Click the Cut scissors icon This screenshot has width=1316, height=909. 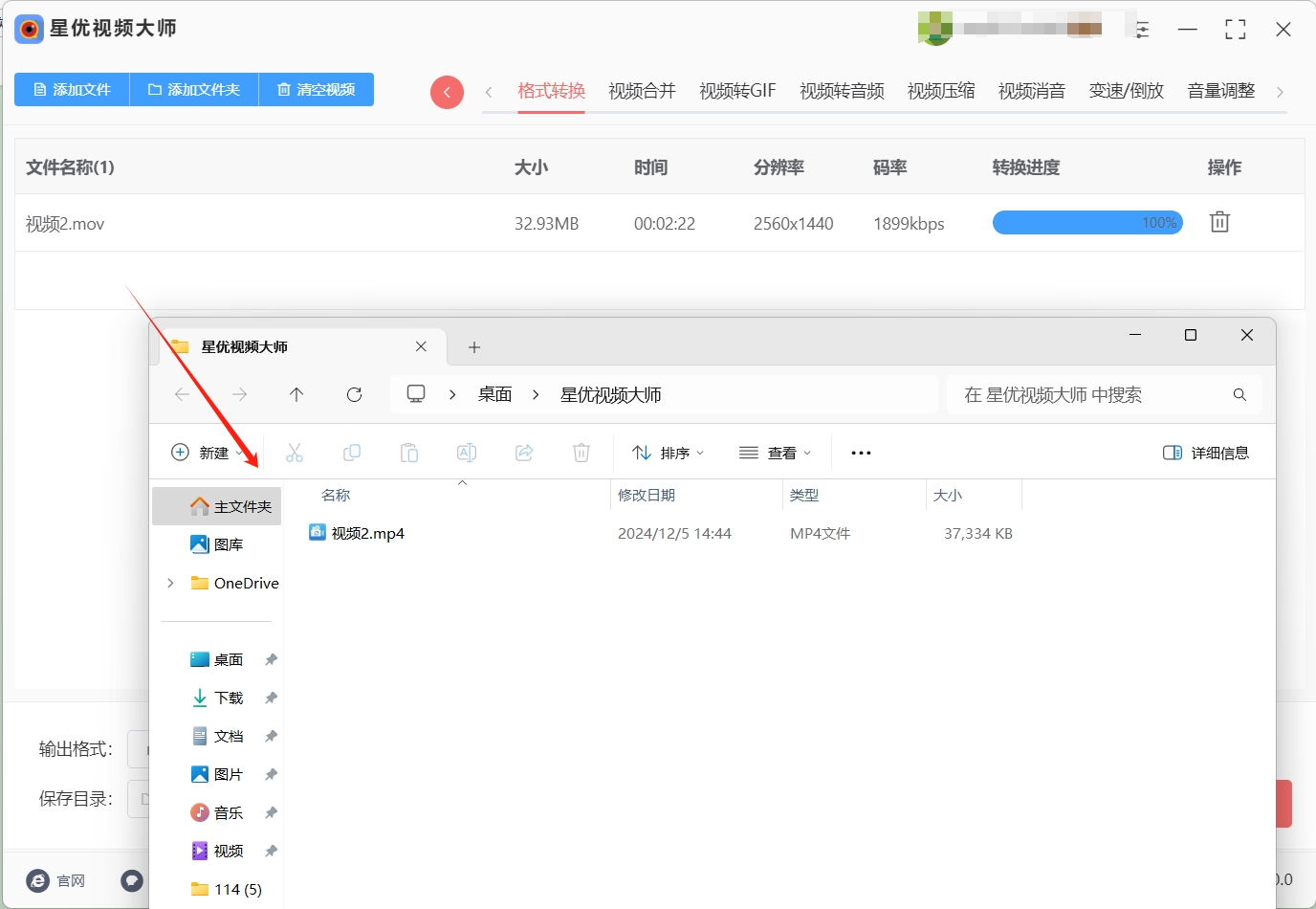[x=295, y=453]
